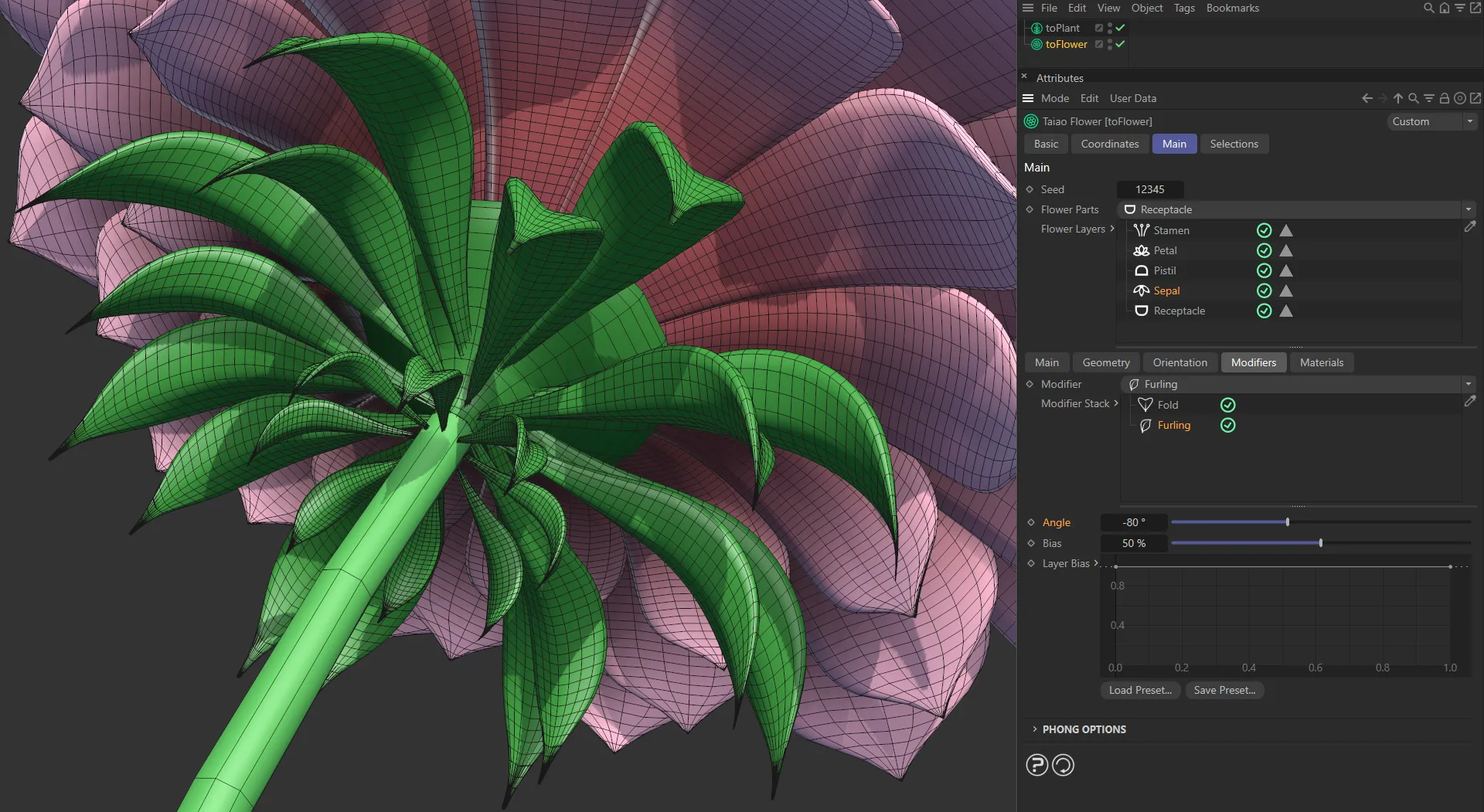Open the Custom preset dropdown
This screenshot has height=812, width=1484.
pos(1431,121)
